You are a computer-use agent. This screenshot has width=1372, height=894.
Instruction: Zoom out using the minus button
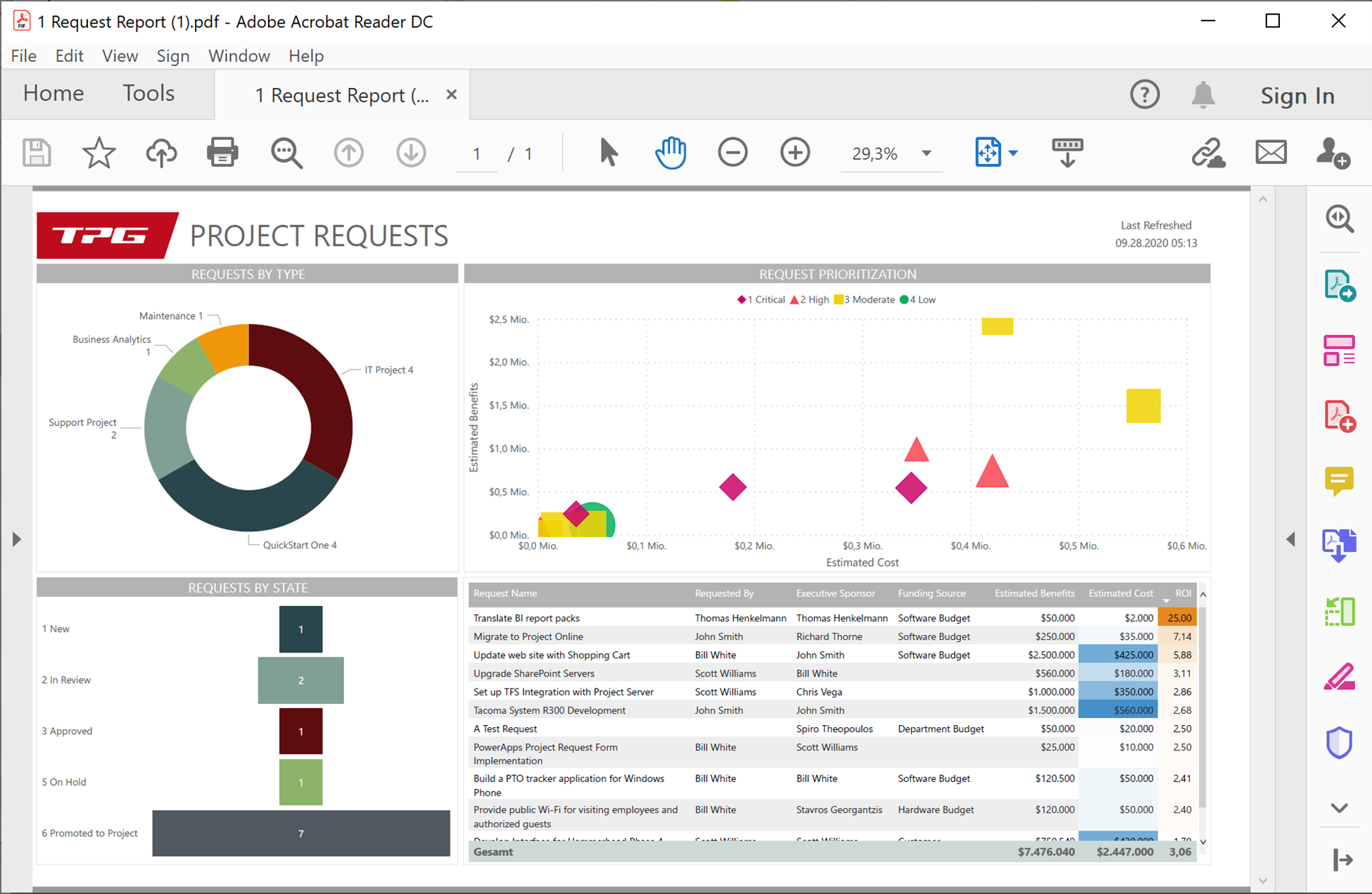tap(732, 153)
